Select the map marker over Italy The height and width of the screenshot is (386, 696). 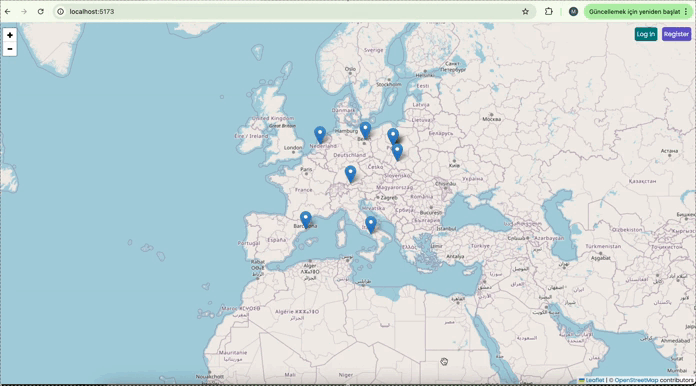pos(371,225)
